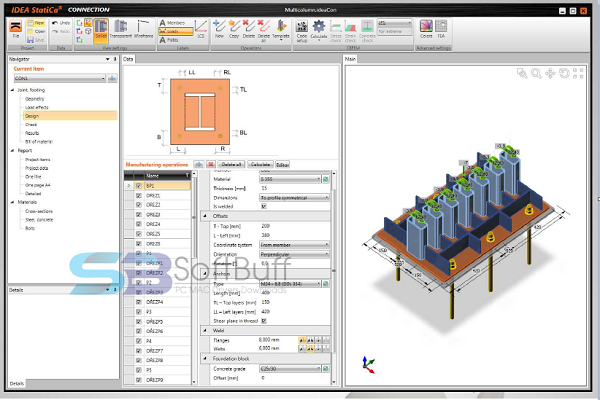Toggle the LCS axes display
600x400 pixels.
point(201,30)
